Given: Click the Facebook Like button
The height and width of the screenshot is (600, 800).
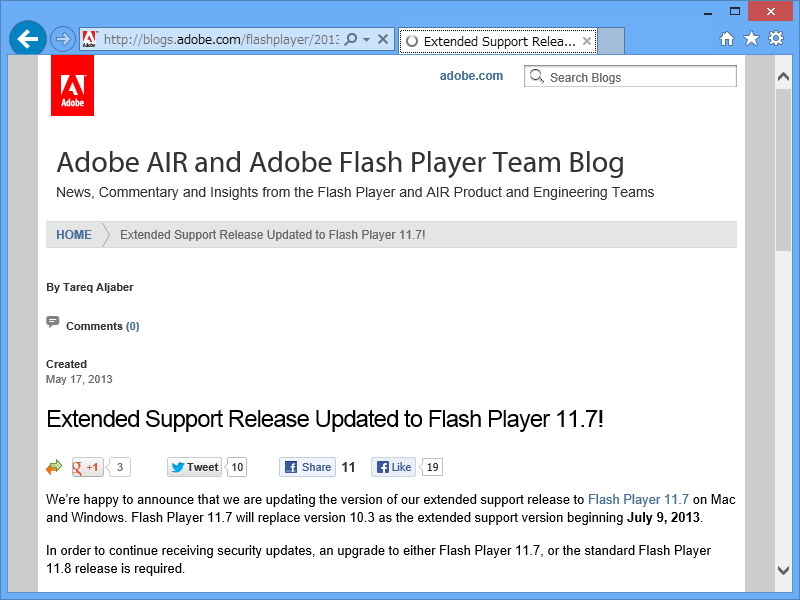Looking at the screenshot, I should tap(393, 467).
